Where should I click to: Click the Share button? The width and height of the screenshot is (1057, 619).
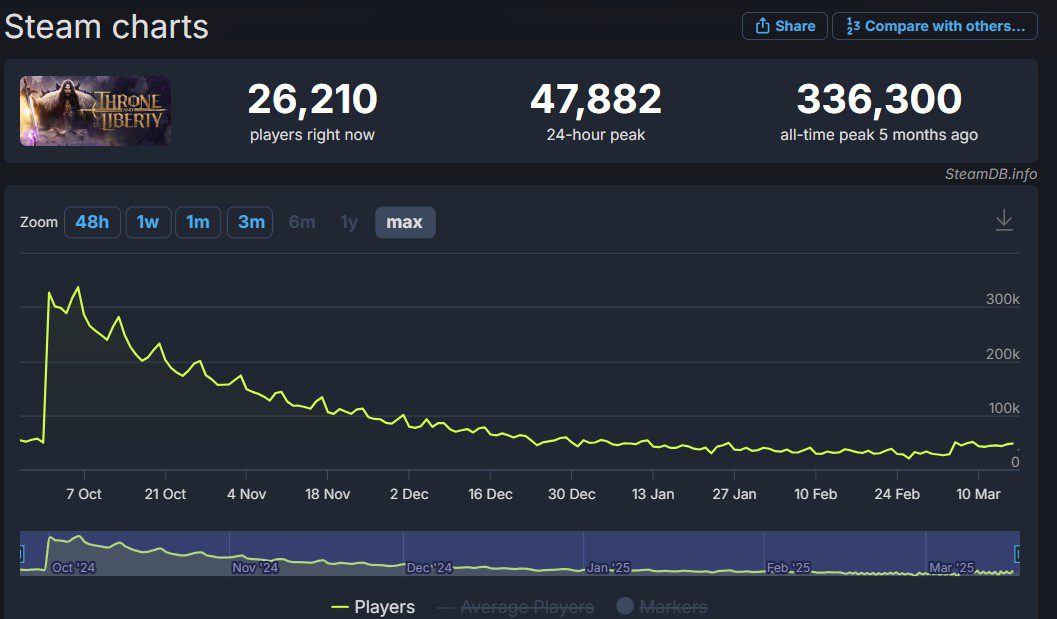point(785,26)
